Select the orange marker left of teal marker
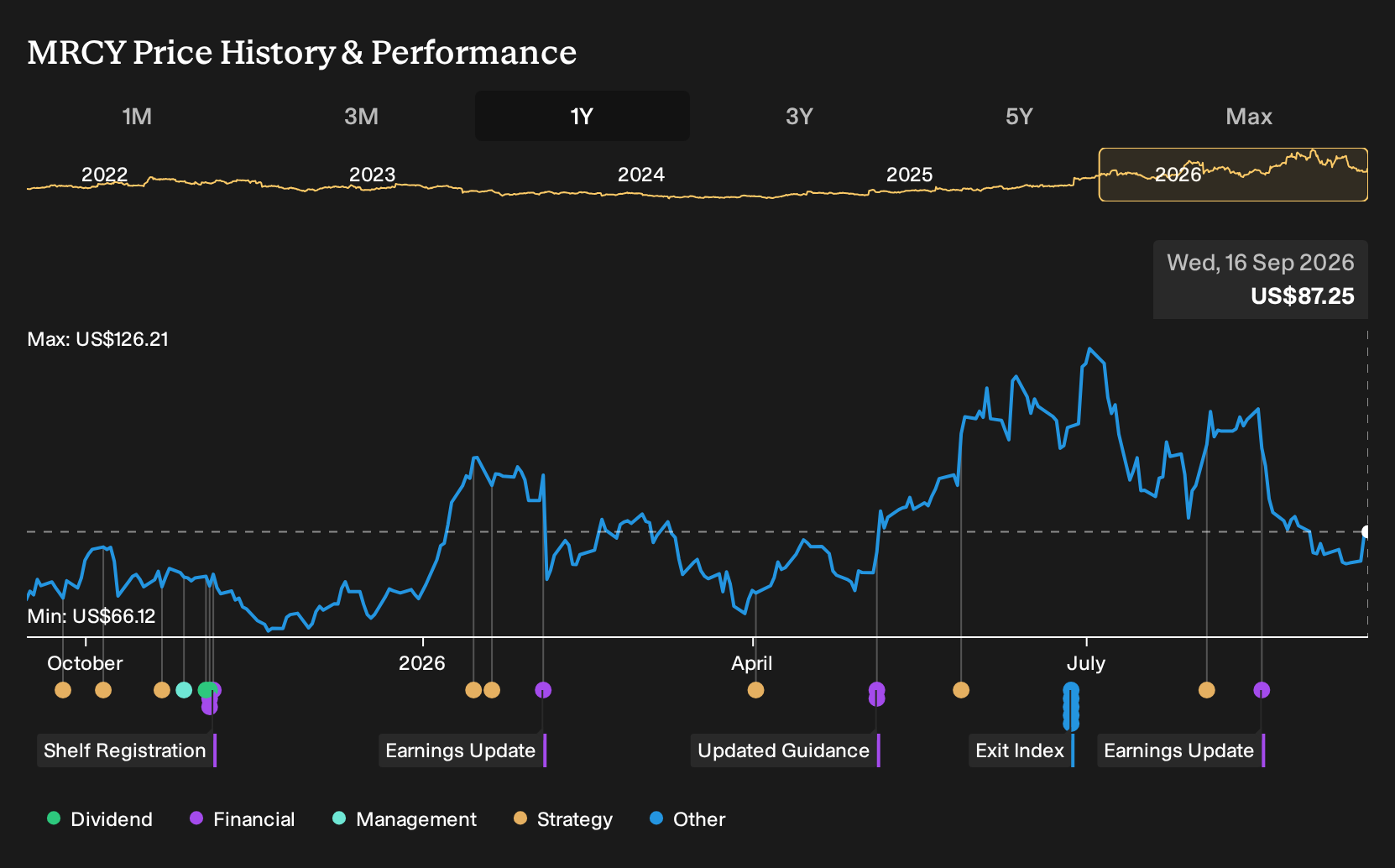This screenshot has height=868, width=1395. pyautogui.click(x=162, y=690)
